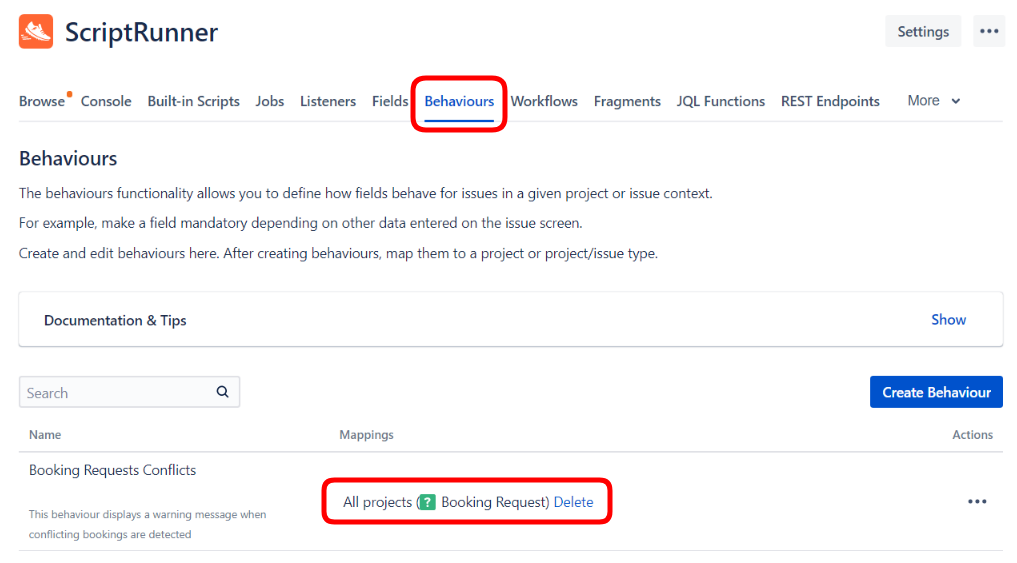
Task: Show the Documentation & Tips panel
Action: tap(948, 320)
